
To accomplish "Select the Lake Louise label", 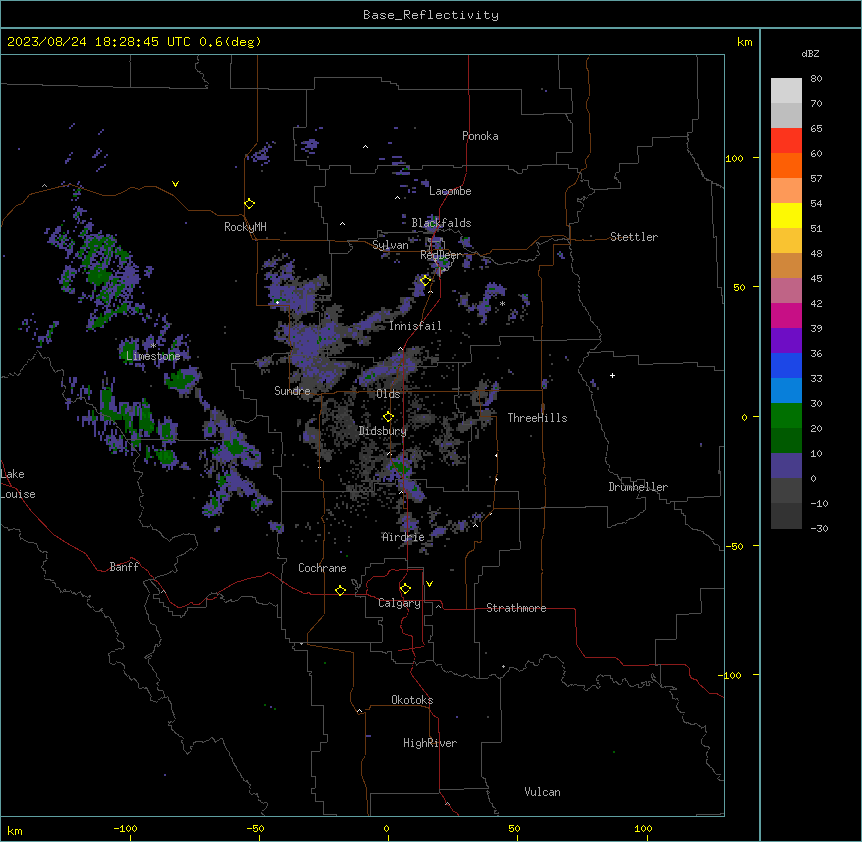I will 18,484.
